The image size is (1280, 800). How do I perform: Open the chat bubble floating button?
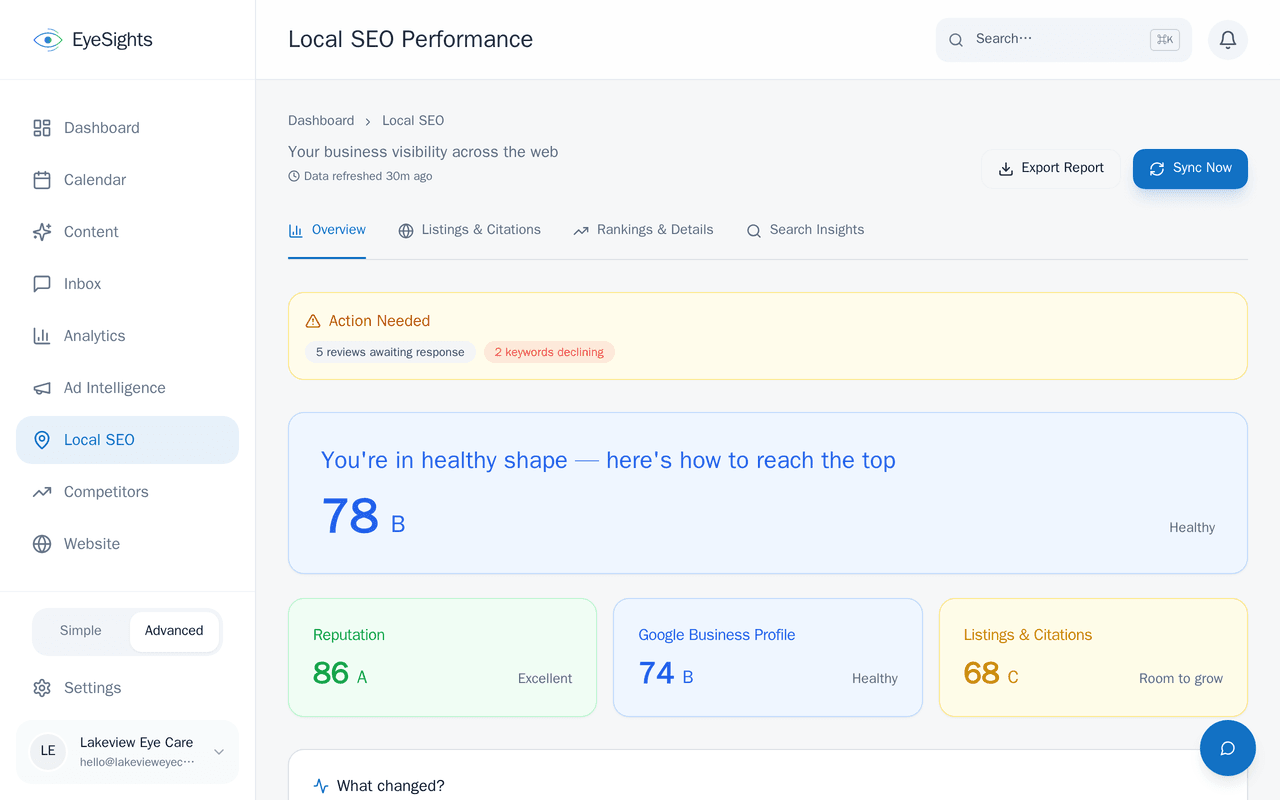[1228, 748]
